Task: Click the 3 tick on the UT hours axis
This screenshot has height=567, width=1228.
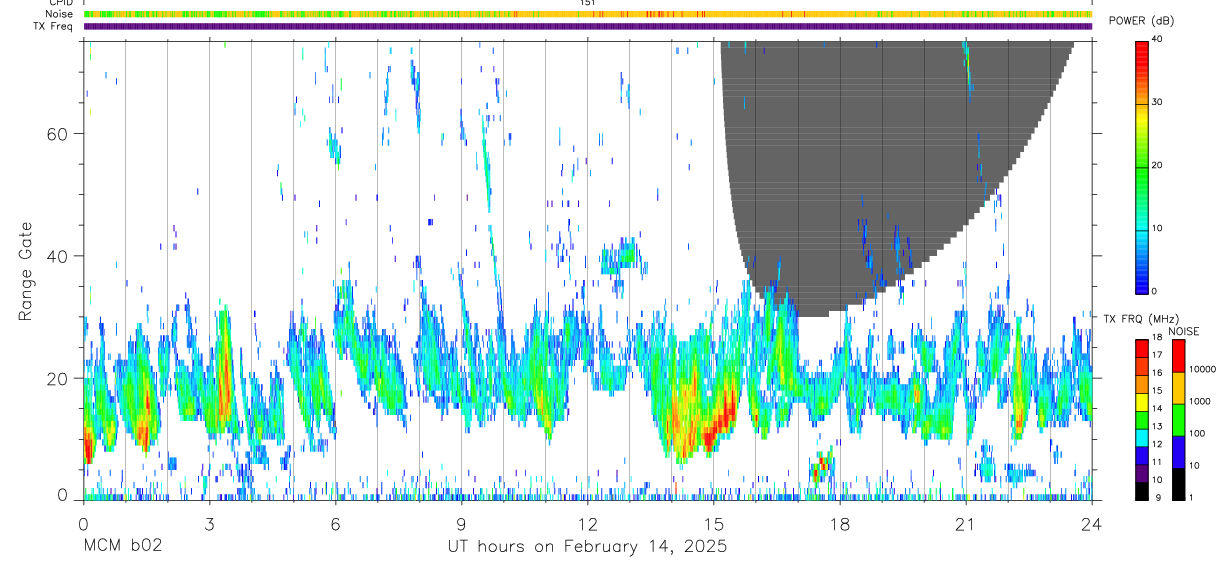Action: coord(209,523)
